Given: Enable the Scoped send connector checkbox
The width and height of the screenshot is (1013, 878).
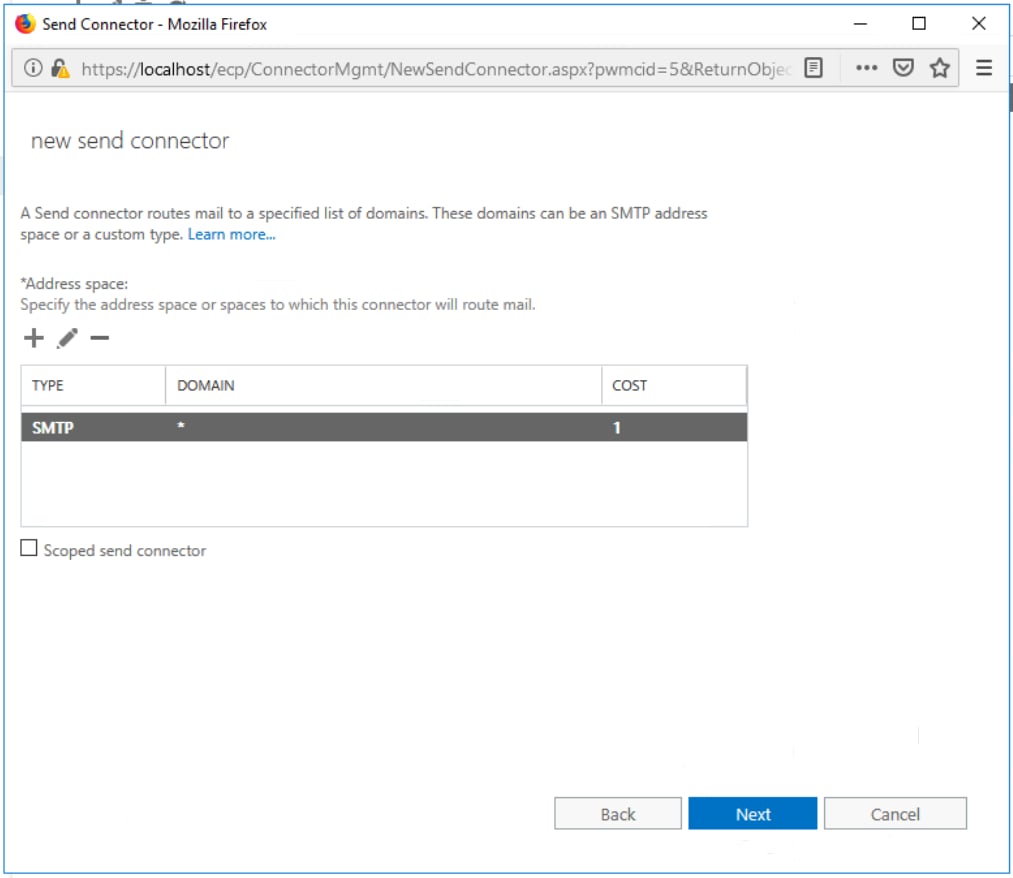Looking at the screenshot, I should (x=29, y=548).
